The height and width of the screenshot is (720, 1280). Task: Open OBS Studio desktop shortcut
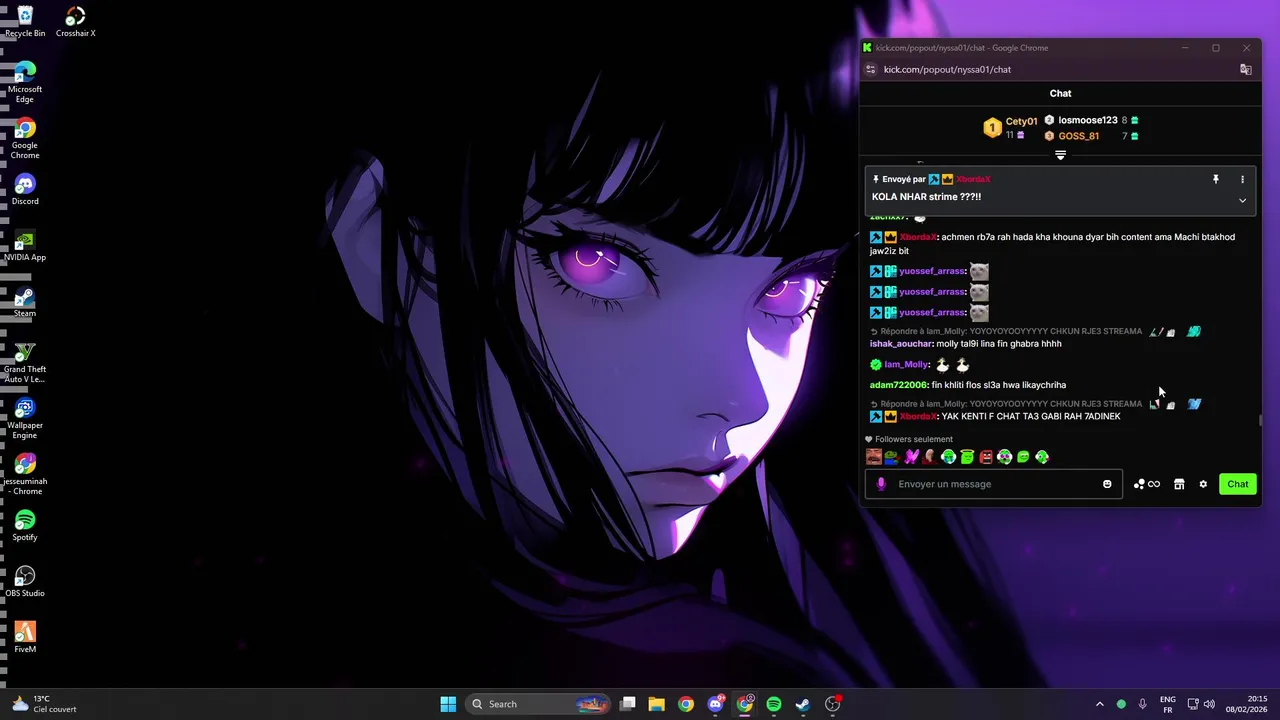[25, 581]
